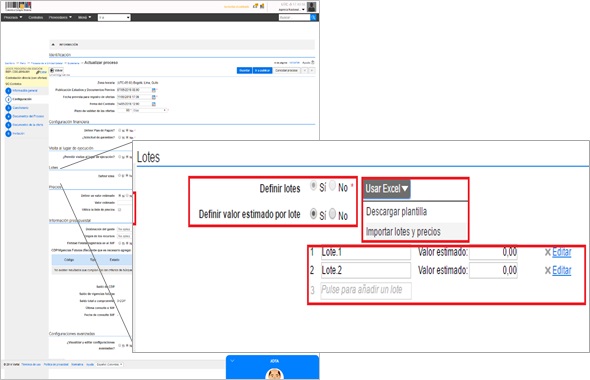Collapse the Información section triangle
The image size is (590, 380).
[53, 44]
